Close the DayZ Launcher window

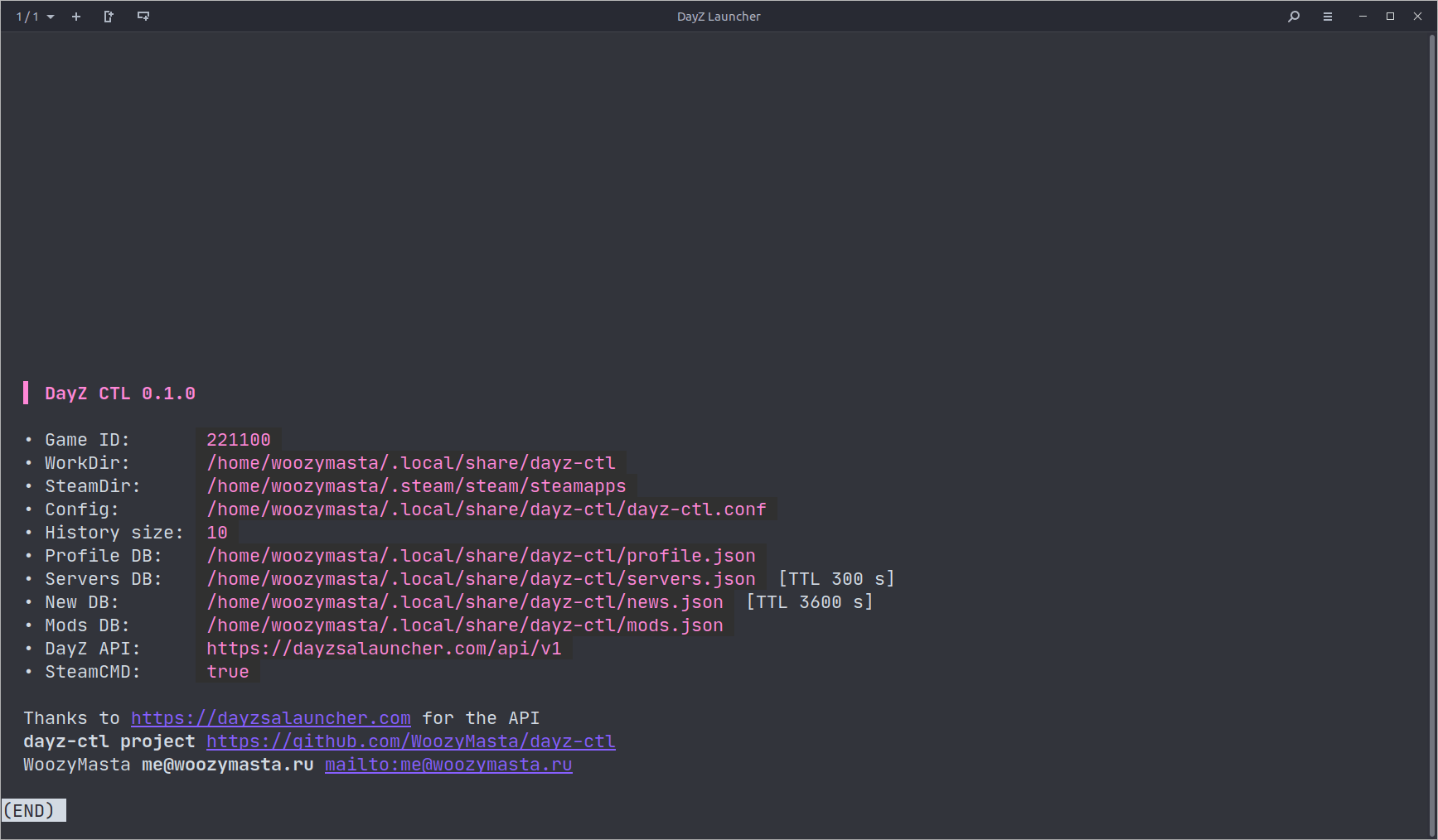pos(1417,17)
